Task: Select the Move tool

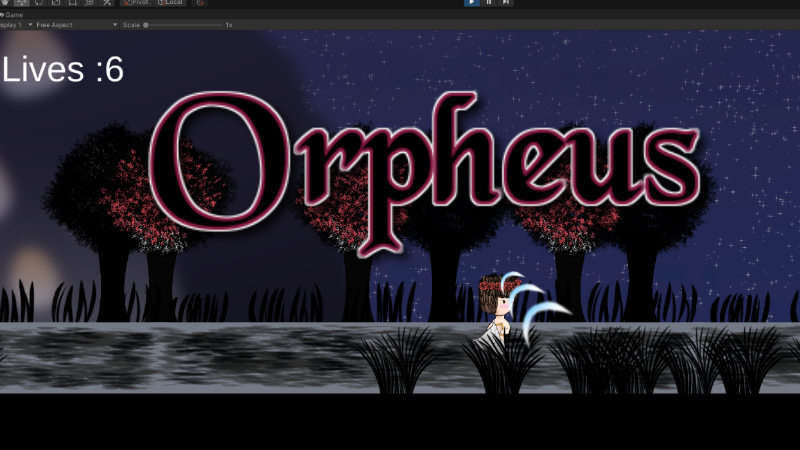Action: tap(21, 3)
